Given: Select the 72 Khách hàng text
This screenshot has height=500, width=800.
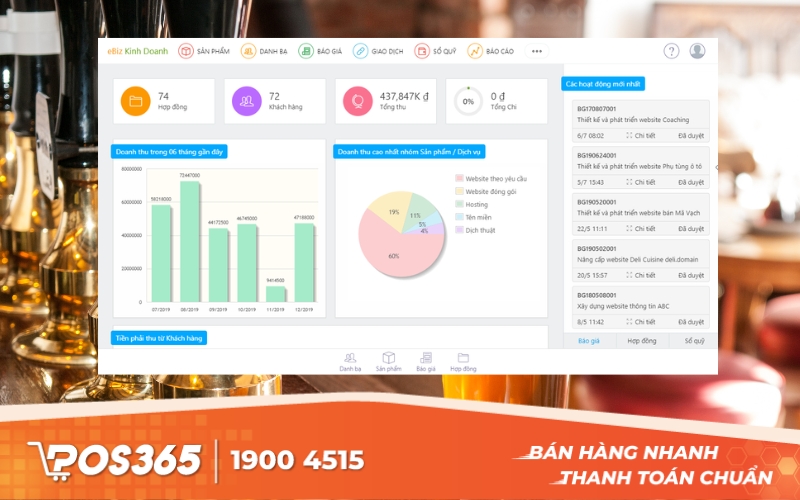Looking at the screenshot, I should (x=285, y=101).
